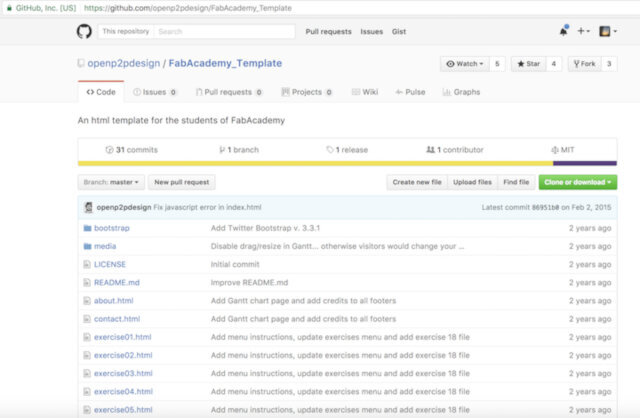Image resolution: width=640 pixels, height=418 pixels.
Task: Expand the Clone or download dropdown
Action: coord(578,182)
